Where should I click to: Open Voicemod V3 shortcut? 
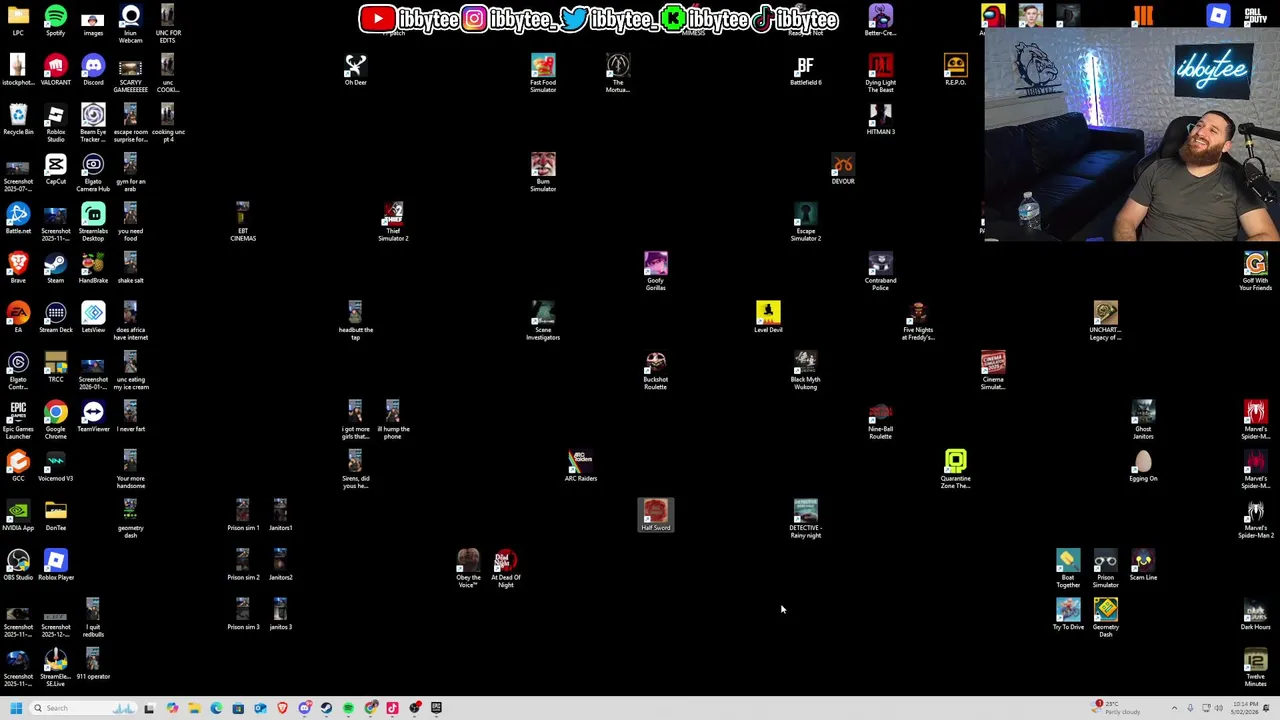[x=55, y=465]
